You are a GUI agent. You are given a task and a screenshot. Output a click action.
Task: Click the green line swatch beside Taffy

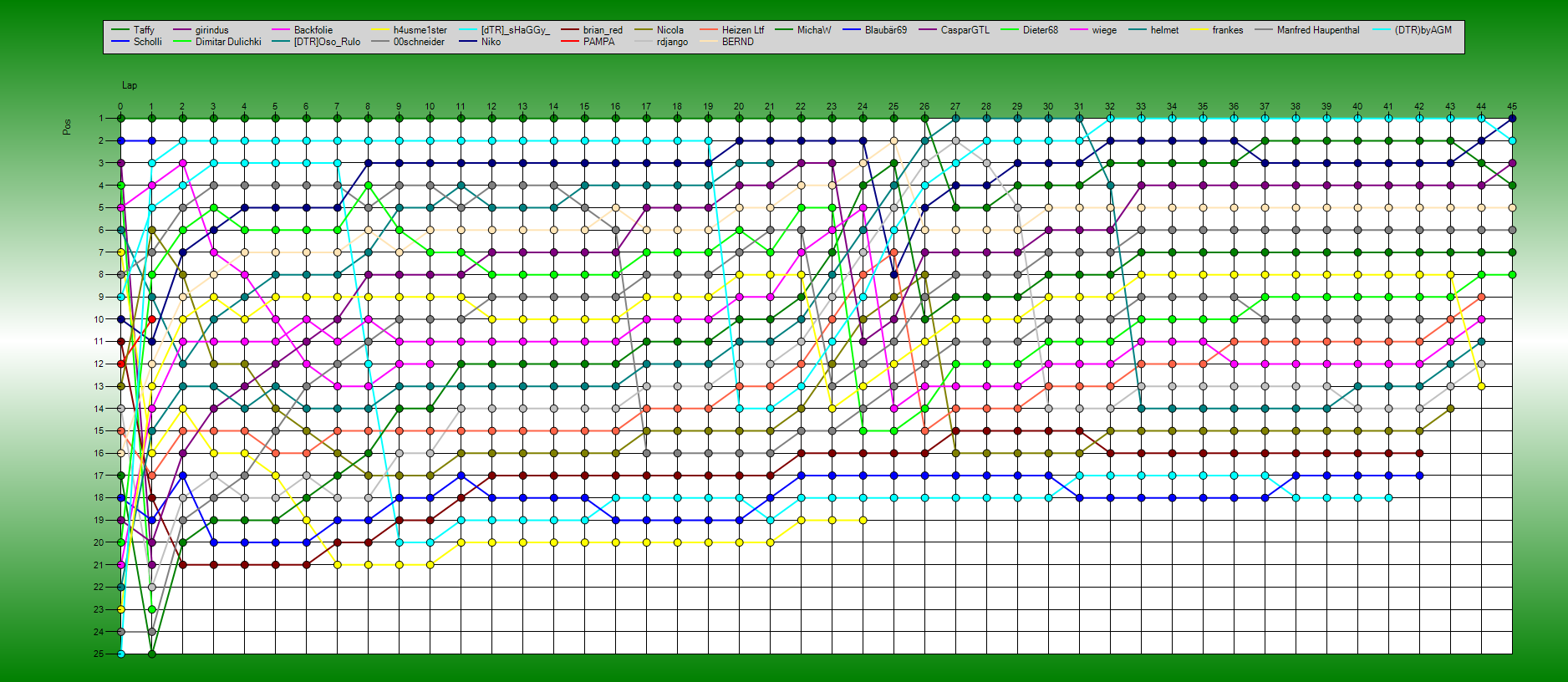(x=120, y=30)
